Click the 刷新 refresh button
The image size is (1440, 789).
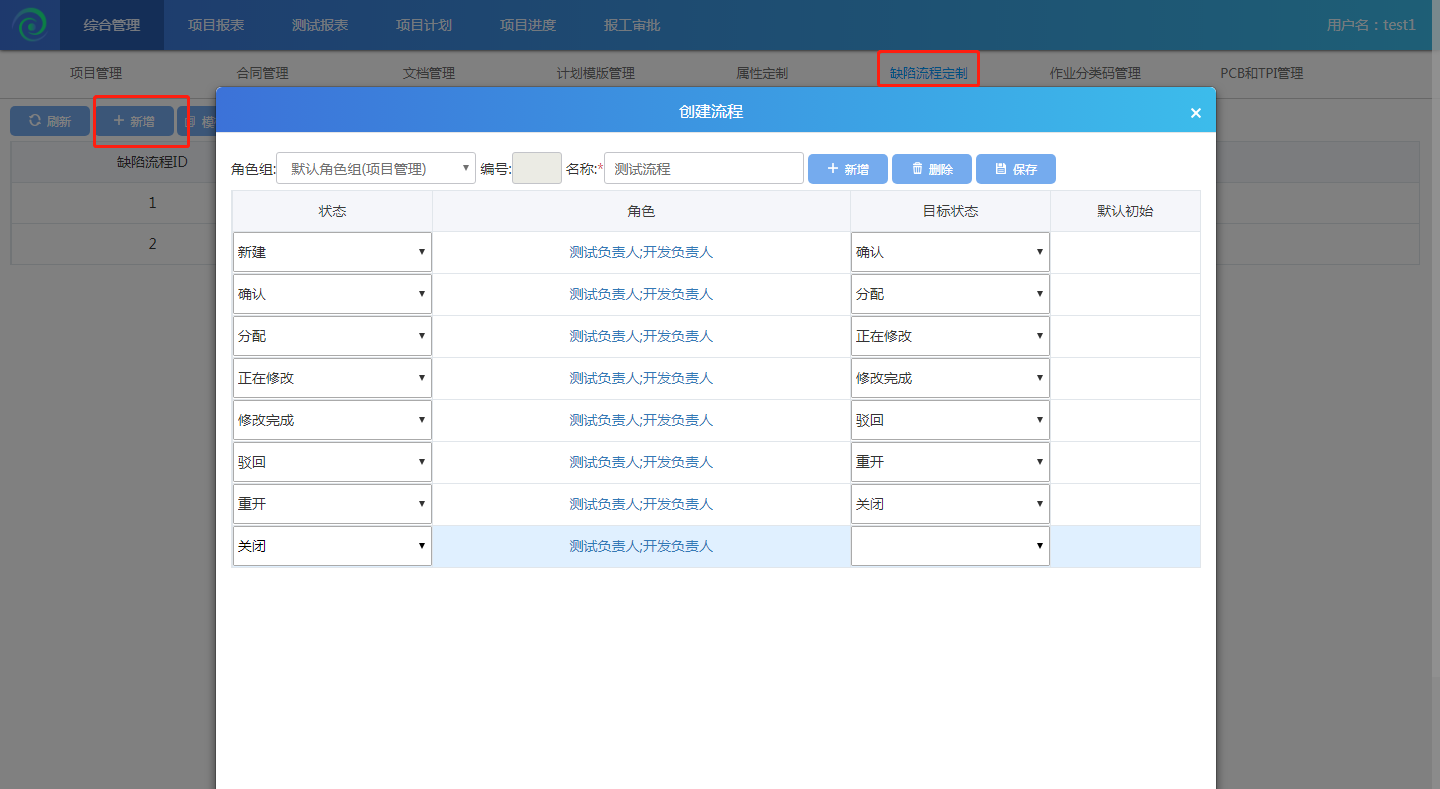[x=50, y=121]
